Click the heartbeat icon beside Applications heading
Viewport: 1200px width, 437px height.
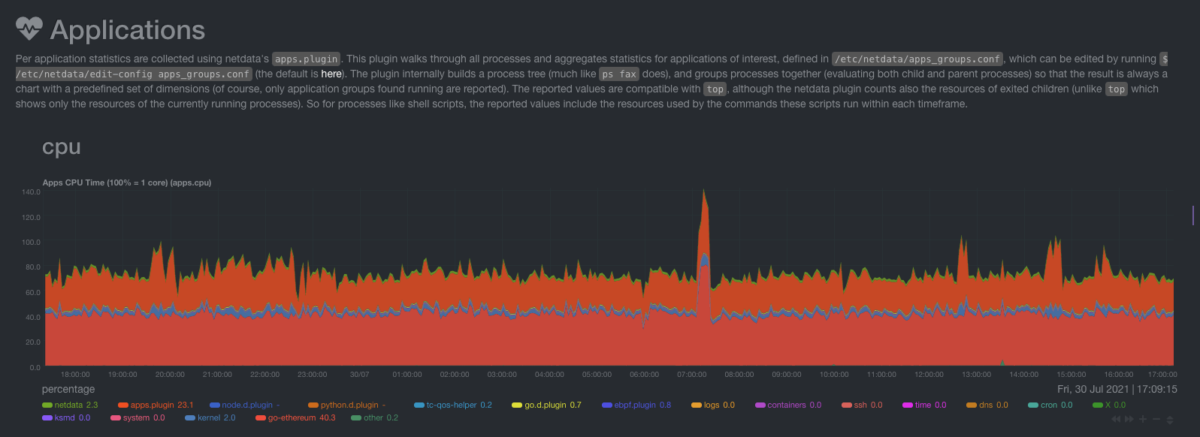(28, 31)
